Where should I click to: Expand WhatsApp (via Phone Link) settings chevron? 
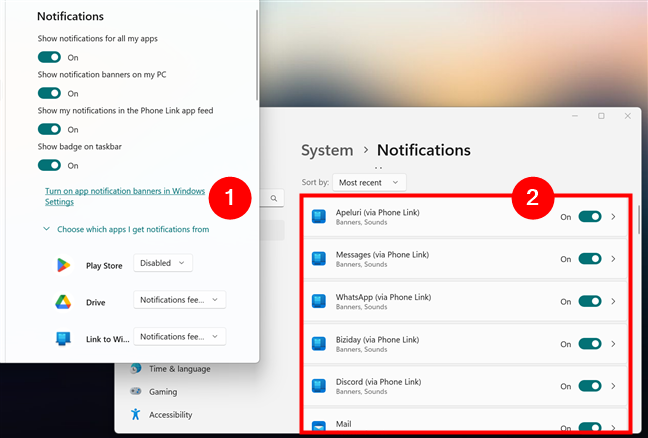click(x=614, y=301)
